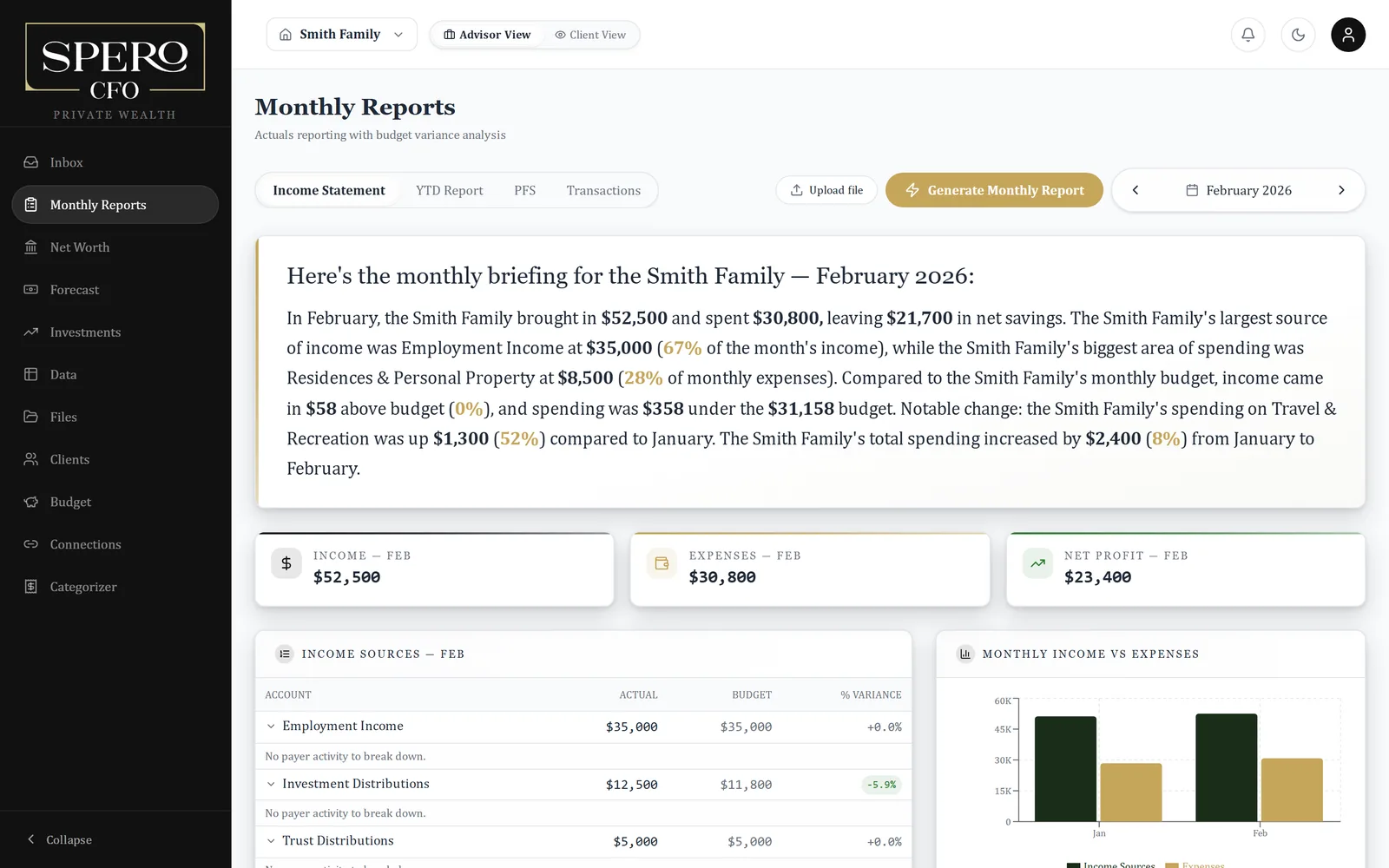The image size is (1389, 868).
Task: Collapse the sidebar
Action: click(x=59, y=839)
